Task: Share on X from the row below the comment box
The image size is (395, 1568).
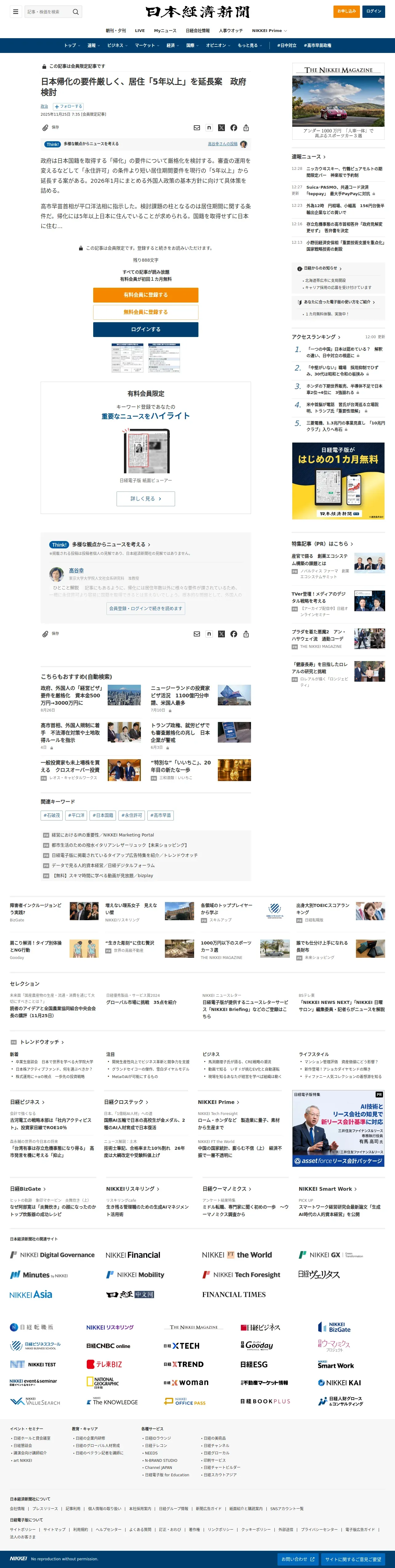Action: point(221,634)
